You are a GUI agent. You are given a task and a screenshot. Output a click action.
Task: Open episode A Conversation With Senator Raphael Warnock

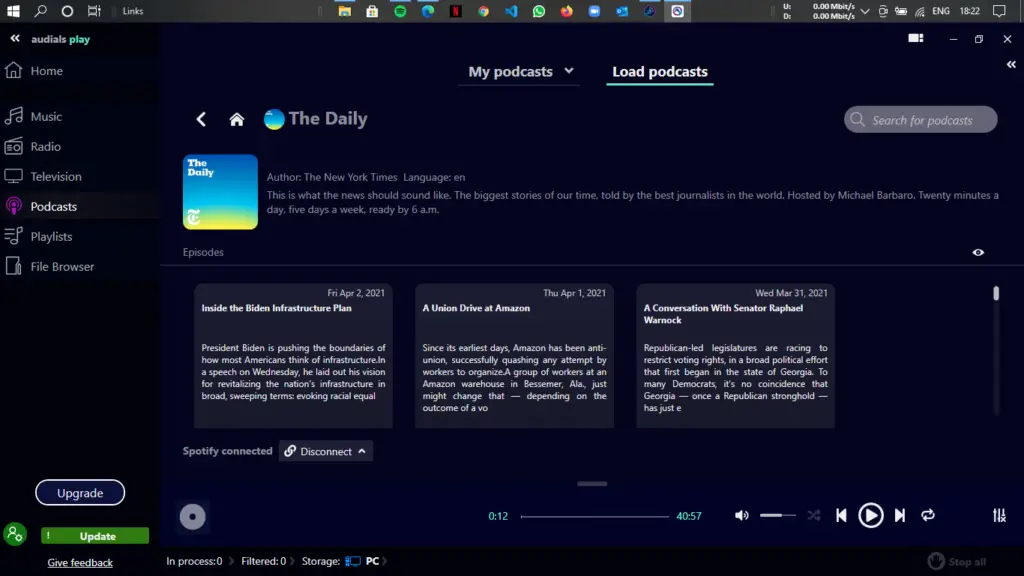pos(735,356)
